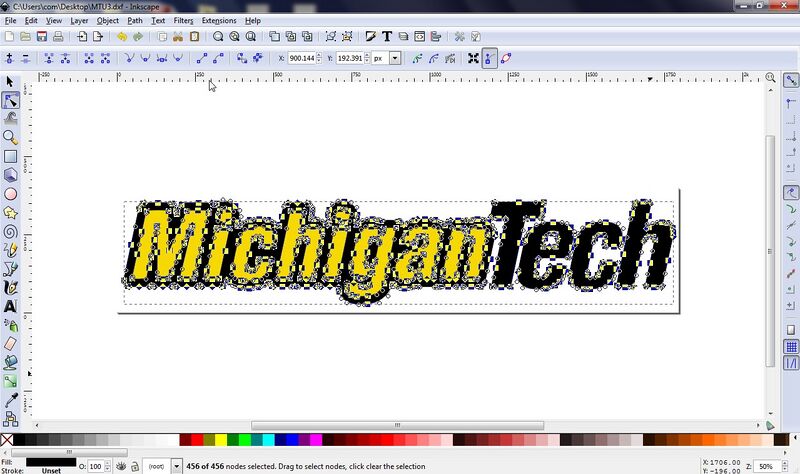800x474 pixels.
Task: Click the horizontal canvas scrollbar
Action: tap(397, 425)
